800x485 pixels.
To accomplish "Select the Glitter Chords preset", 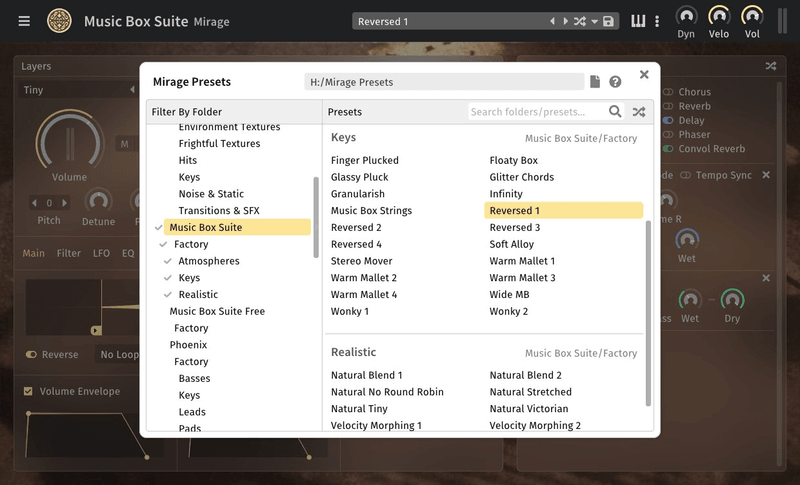I will click(521, 177).
